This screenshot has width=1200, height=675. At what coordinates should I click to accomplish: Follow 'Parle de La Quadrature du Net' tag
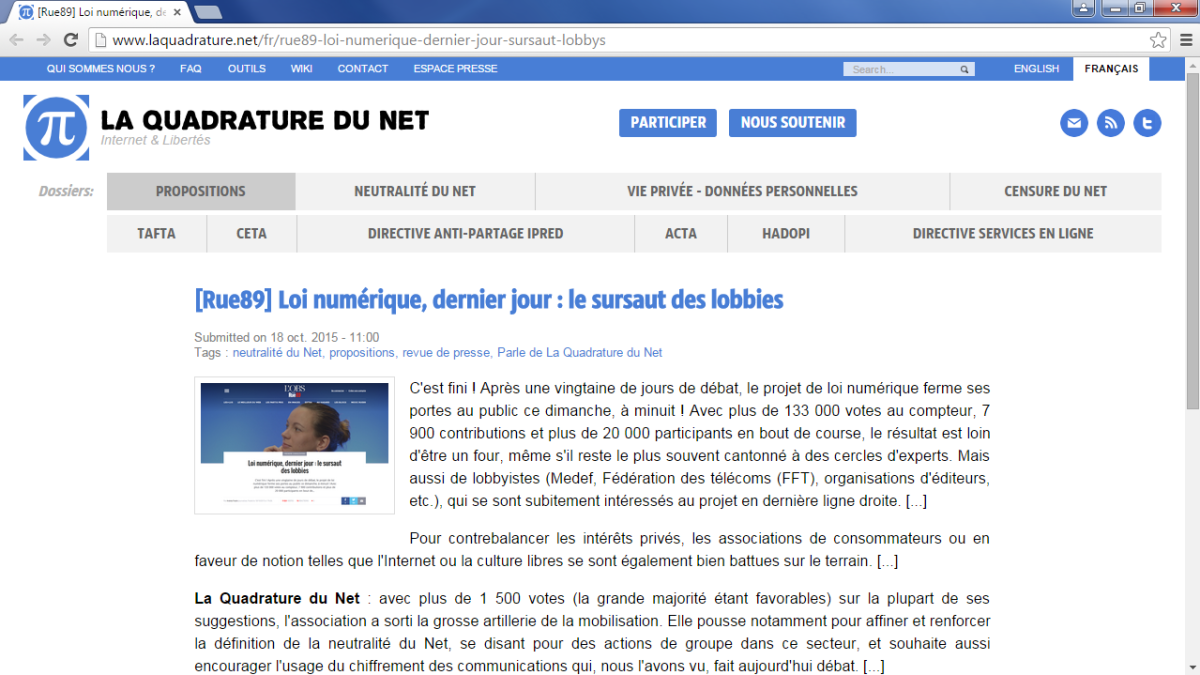580,353
